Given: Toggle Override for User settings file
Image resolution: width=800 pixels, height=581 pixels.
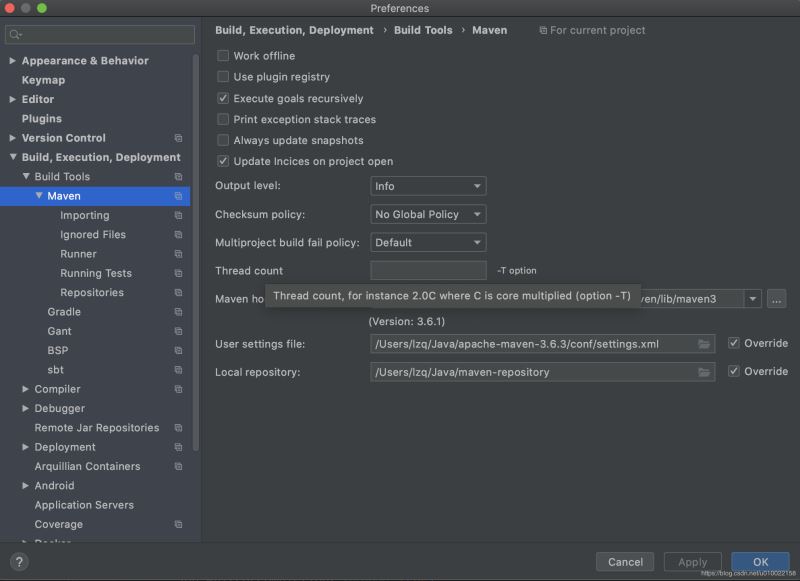Looking at the screenshot, I should tap(734, 344).
